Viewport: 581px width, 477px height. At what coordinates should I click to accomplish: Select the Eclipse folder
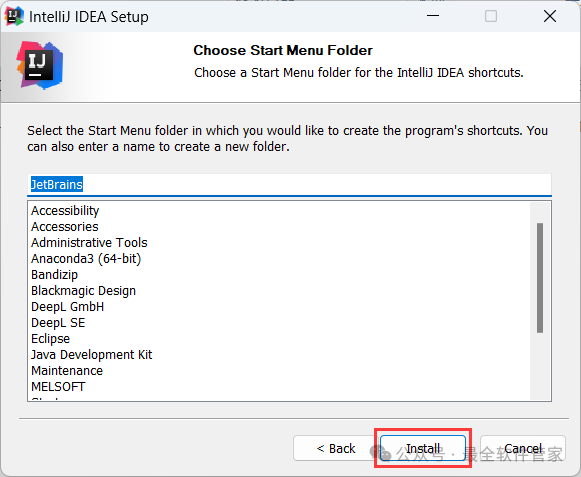pyautogui.click(x=50, y=338)
